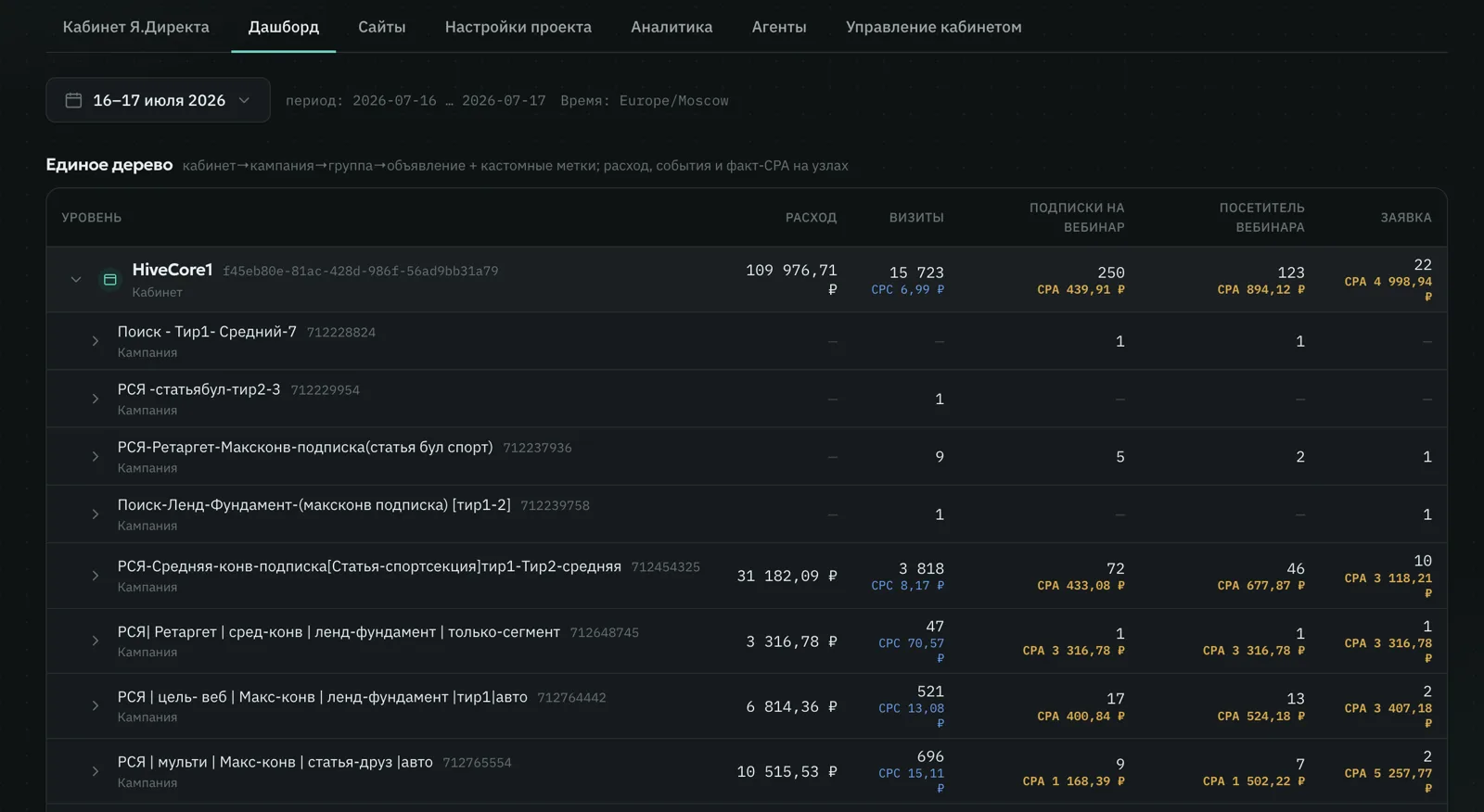Image resolution: width=1484 pixels, height=812 pixels.
Task: Switch to the Кабинет Я.Директа tab
Action: 136,27
